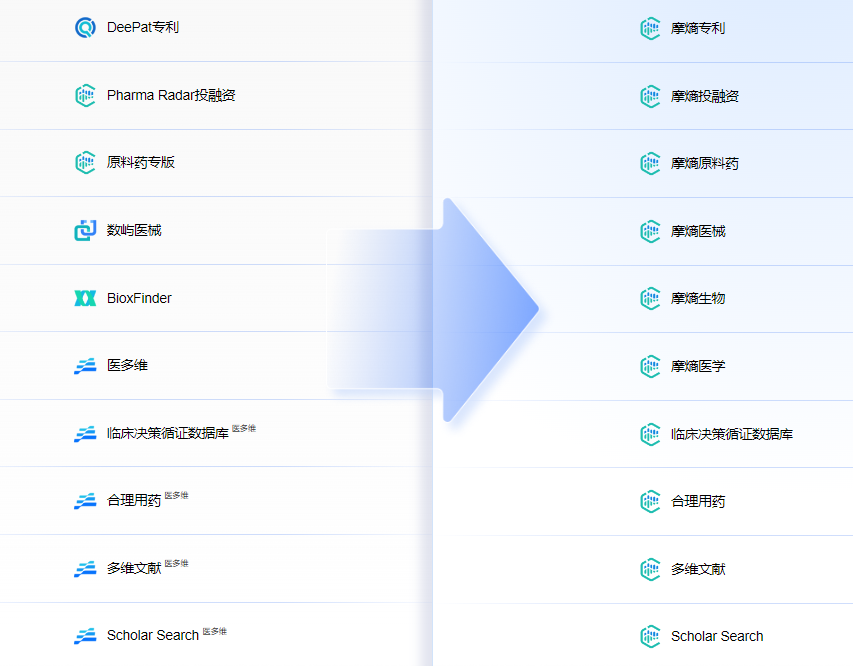Click the Pharma Radar投融资 hexagon icon
Viewport: 853px width, 666px height.
click(85, 95)
